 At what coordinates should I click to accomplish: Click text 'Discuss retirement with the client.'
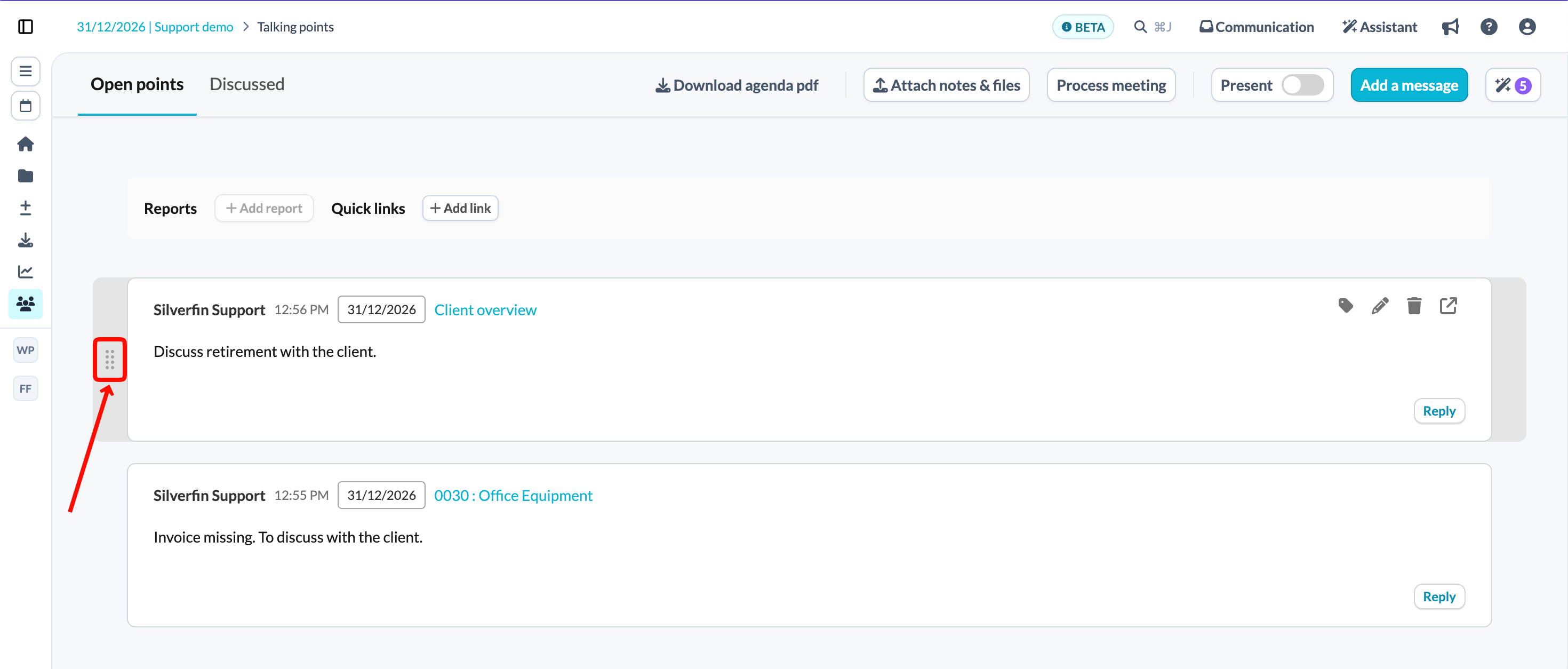point(265,352)
